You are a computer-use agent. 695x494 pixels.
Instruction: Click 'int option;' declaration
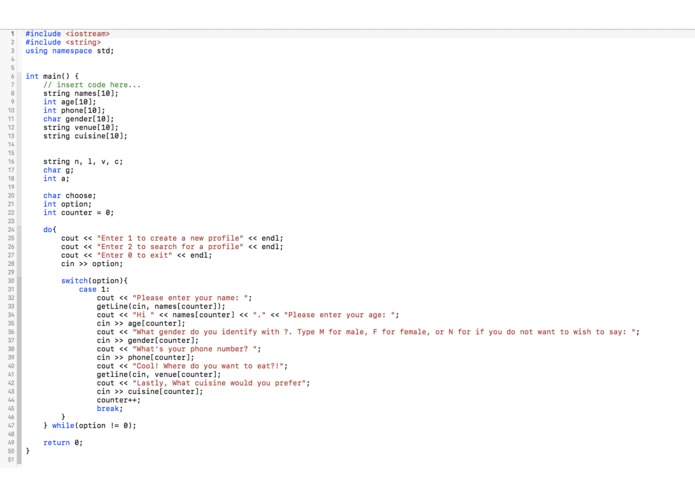coord(67,204)
